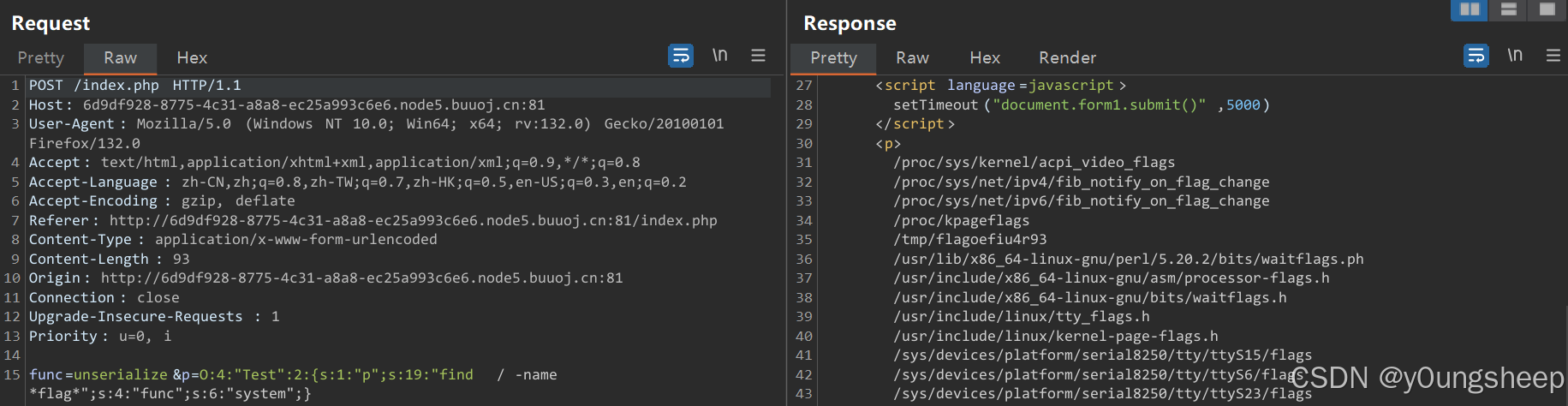Image resolution: width=1568 pixels, height=406 pixels.
Task: Open the Request Pretty tab
Action: coord(41,57)
